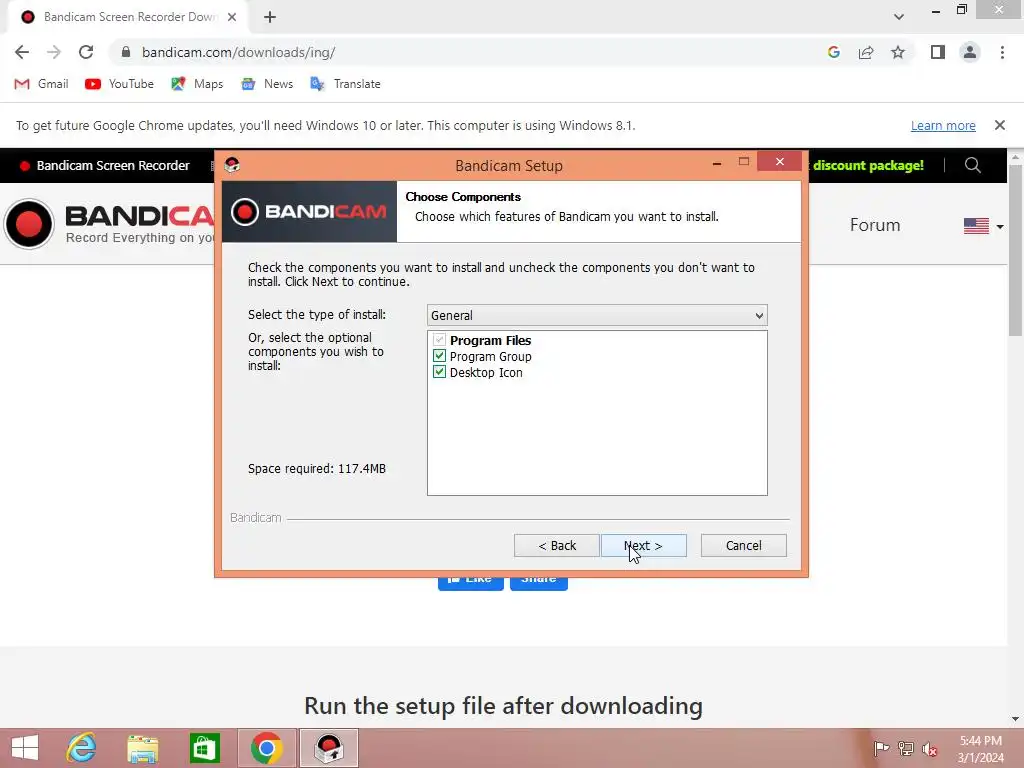
Task: Open the US flag language dropdown
Action: 984,226
